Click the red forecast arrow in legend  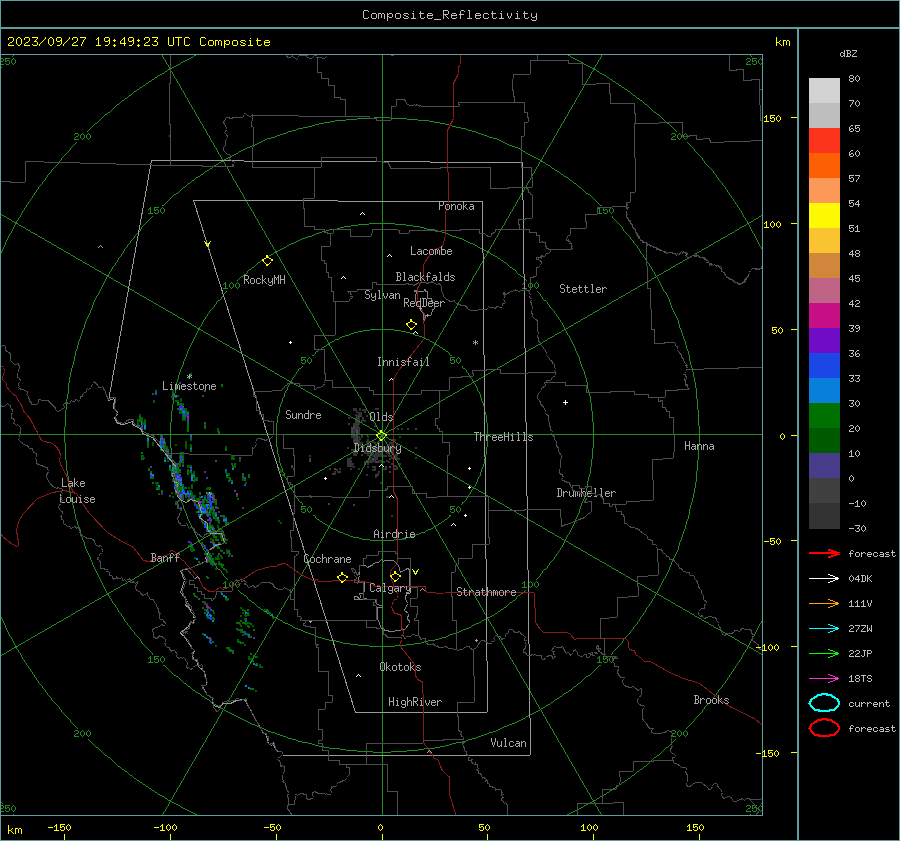coord(824,553)
